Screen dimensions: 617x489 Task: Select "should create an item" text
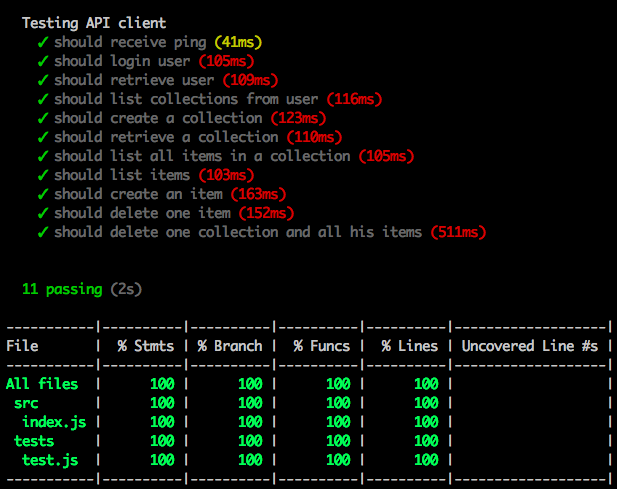pyautogui.click(x=138, y=194)
